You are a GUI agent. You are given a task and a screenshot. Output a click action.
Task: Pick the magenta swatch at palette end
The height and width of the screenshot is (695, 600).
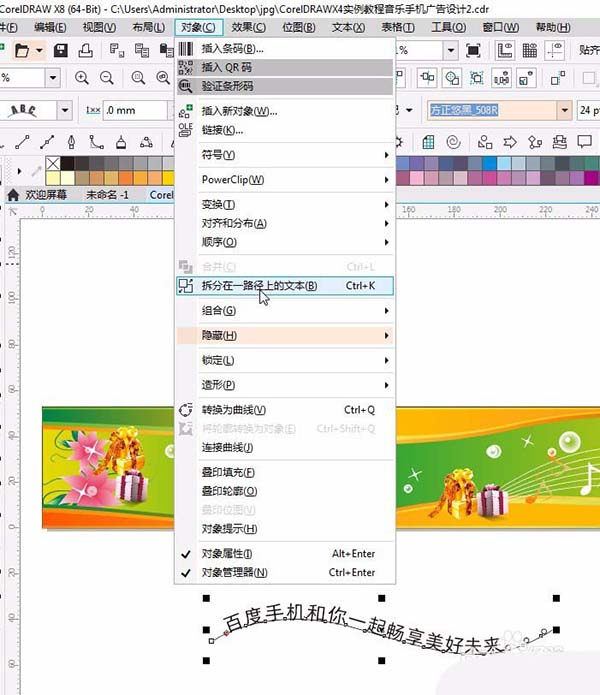coord(592,178)
